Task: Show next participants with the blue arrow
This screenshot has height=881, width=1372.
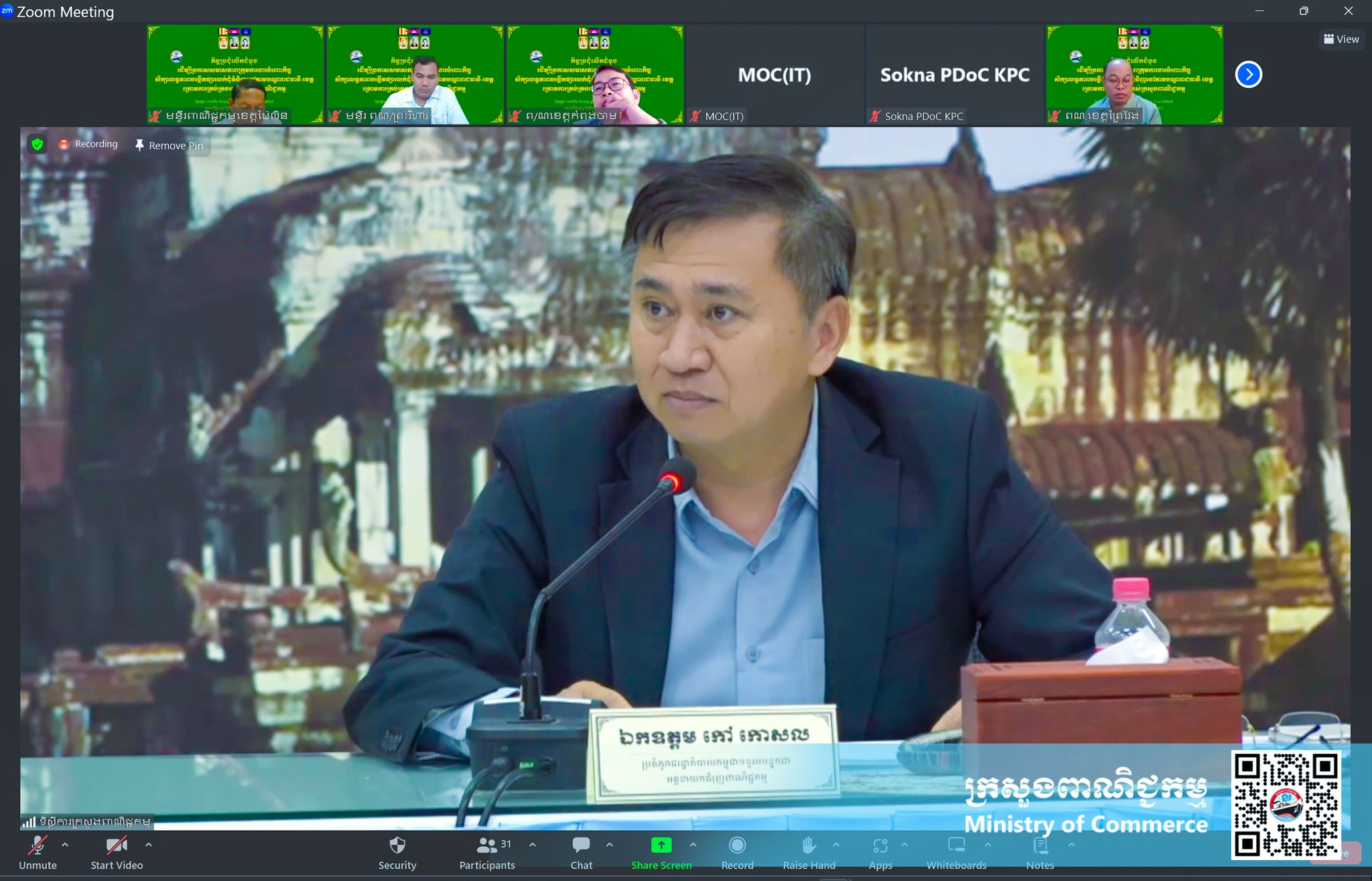Action: point(1248,74)
